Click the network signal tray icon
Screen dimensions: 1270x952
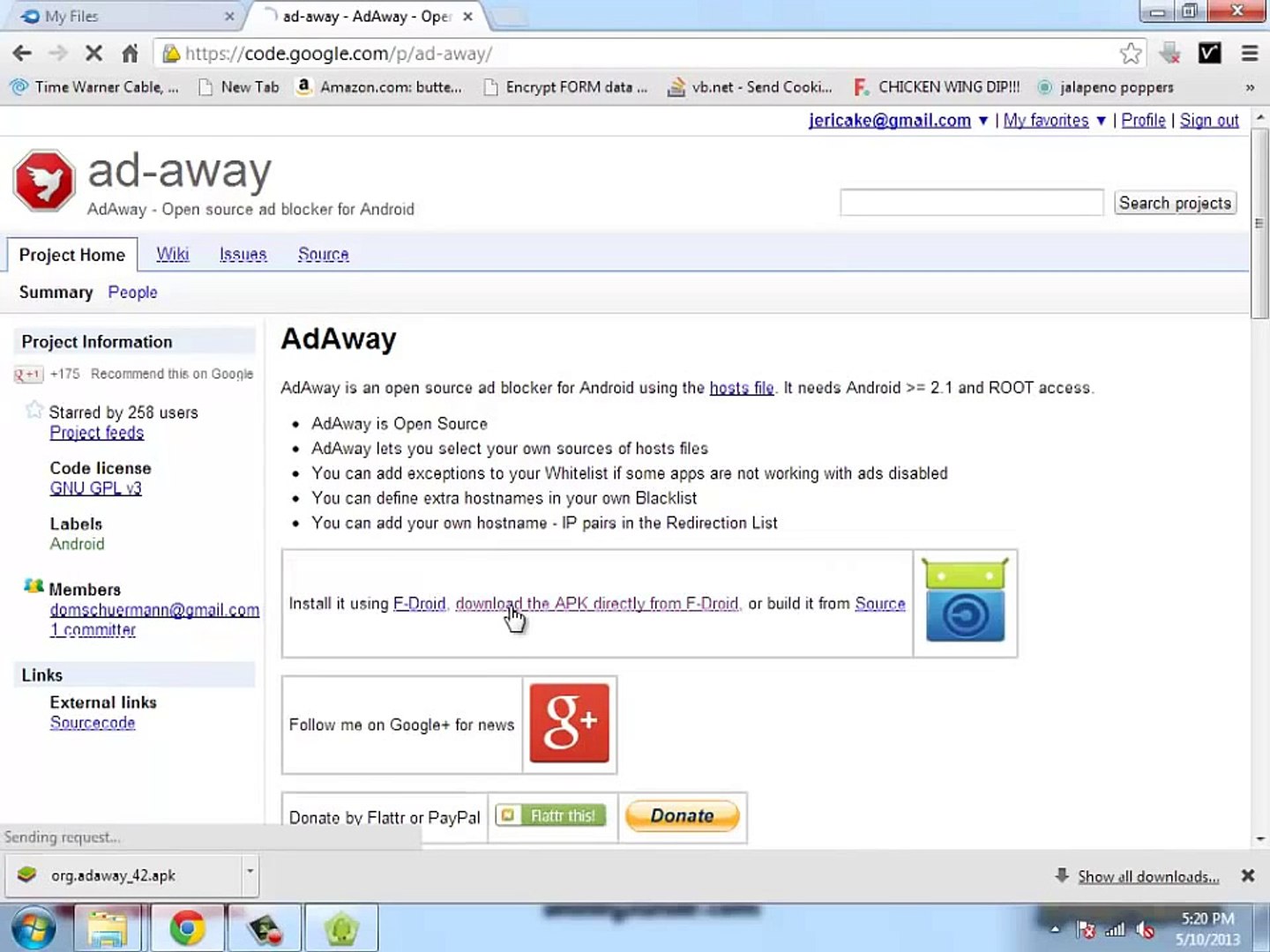coord(1116,929)
